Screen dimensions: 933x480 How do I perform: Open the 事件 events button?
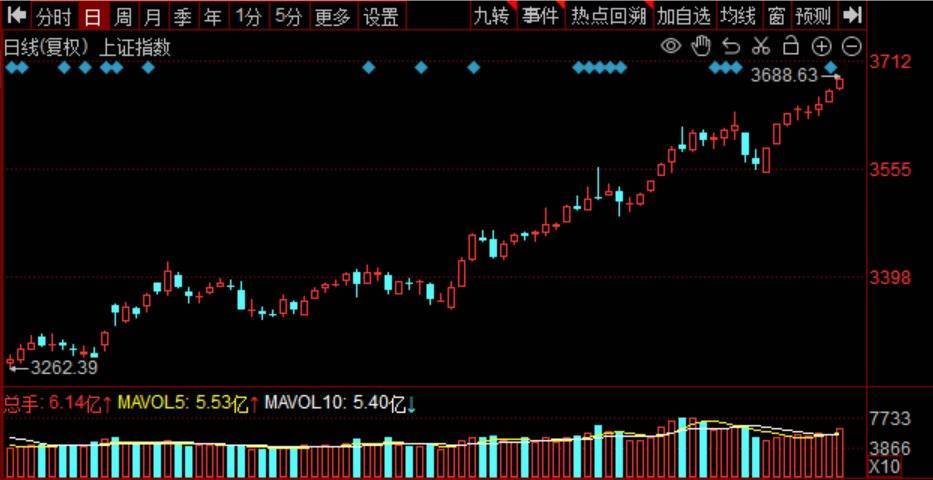tap(540, 16)
